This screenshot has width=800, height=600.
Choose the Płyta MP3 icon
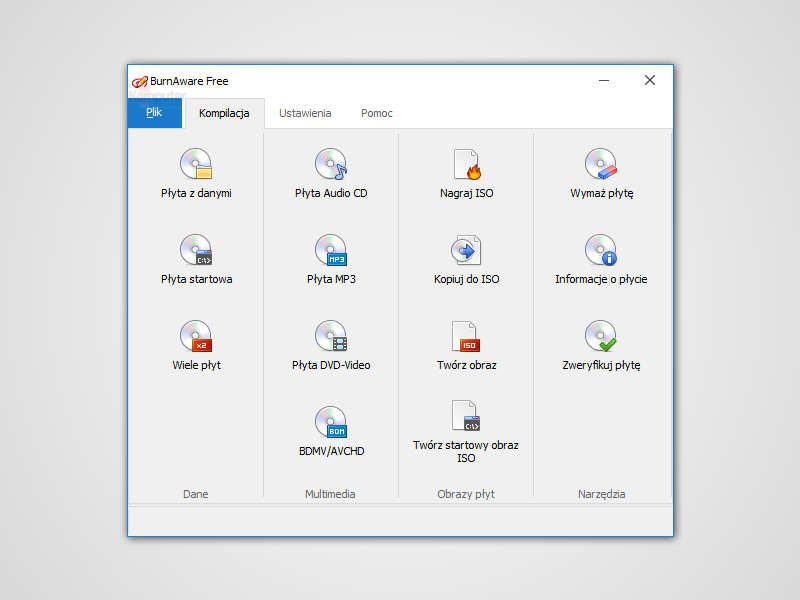(330, 249)
